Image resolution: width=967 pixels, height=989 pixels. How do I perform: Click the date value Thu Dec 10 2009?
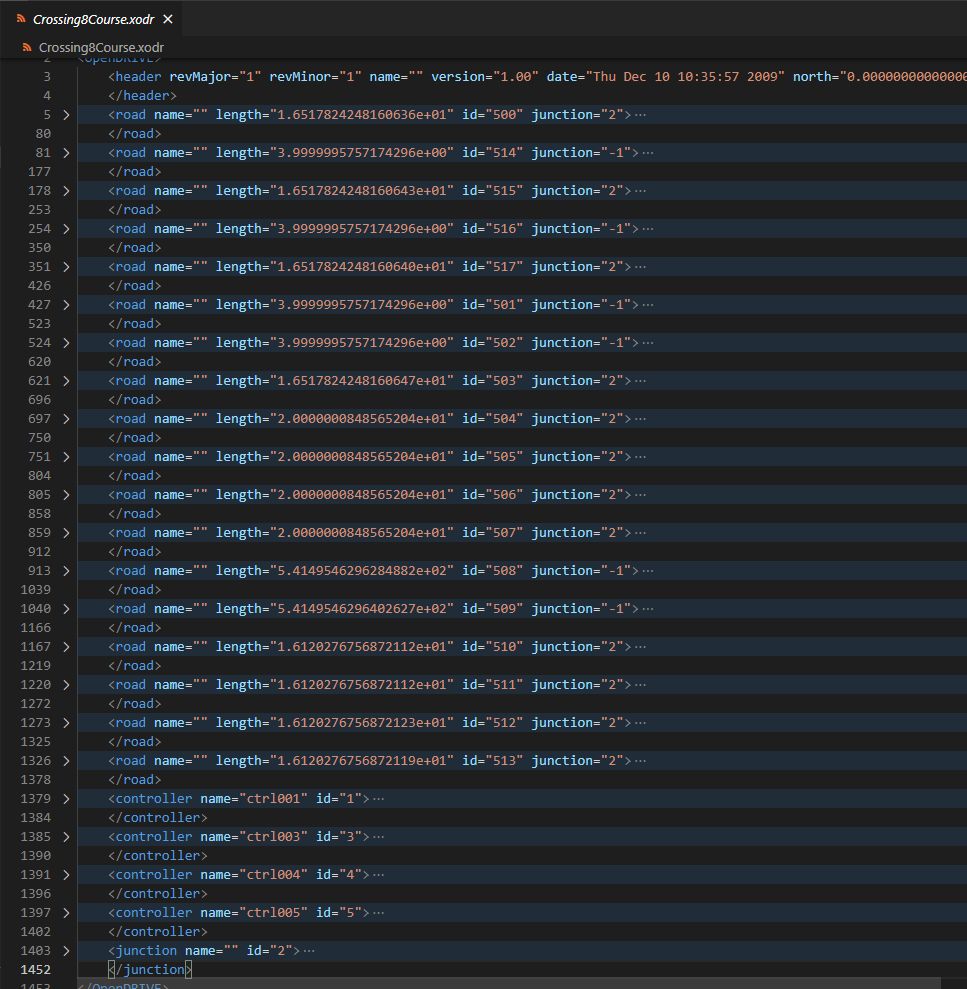[685, 76]
